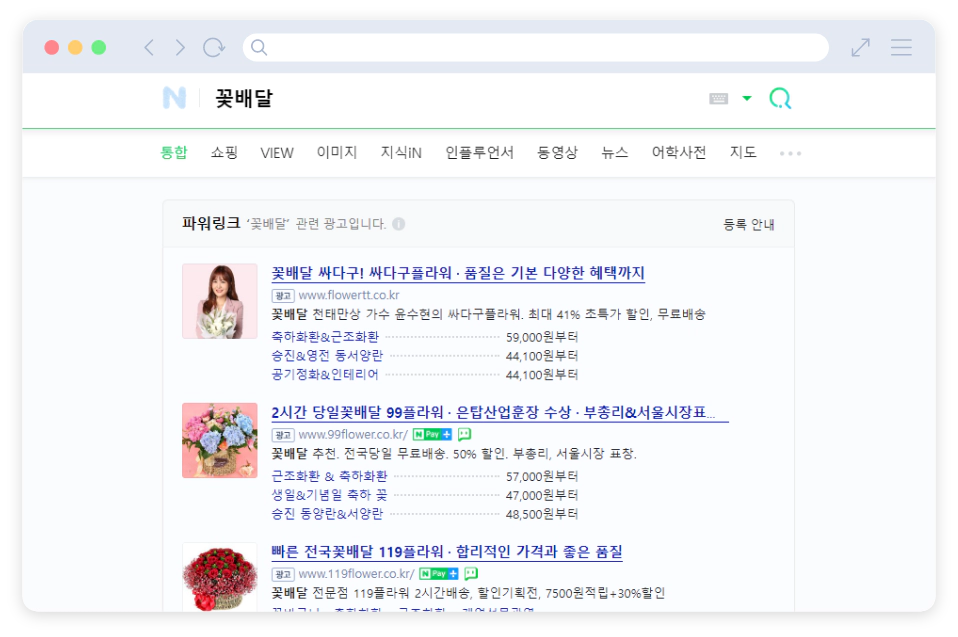Viewport: 958px width, 637px height.
Task: Click the talk chat icon beside 99flower's N Pay badge
Action: pyautogui.click(x=463, y=435)
